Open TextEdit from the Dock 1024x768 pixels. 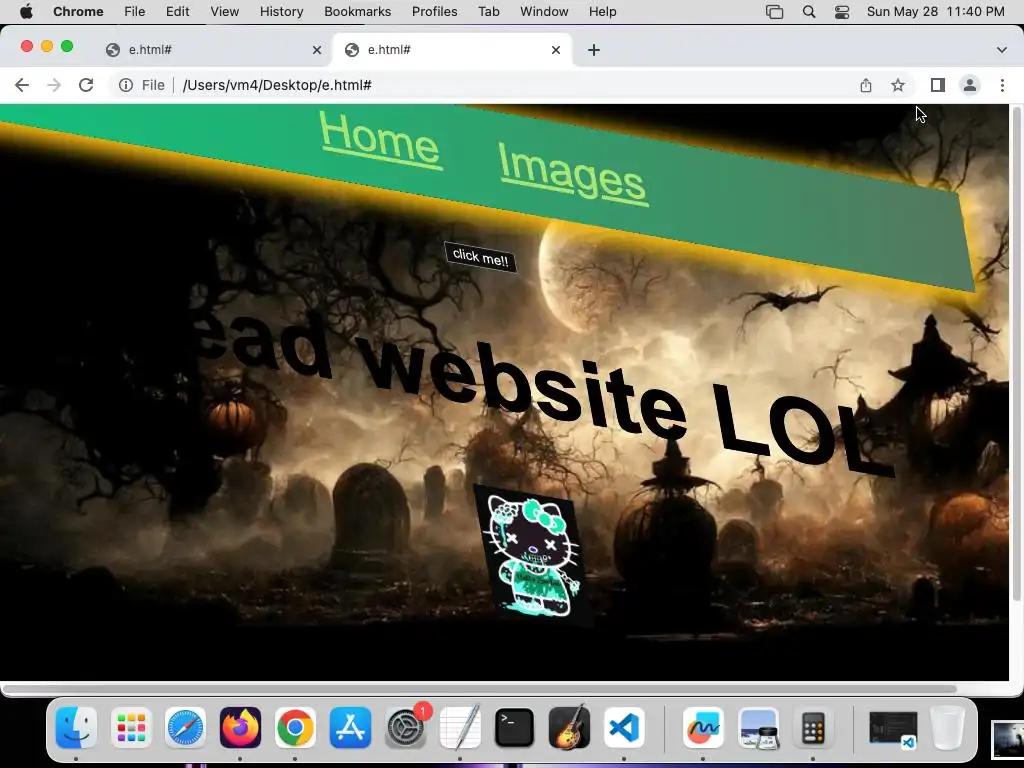[x=460, y=728]
